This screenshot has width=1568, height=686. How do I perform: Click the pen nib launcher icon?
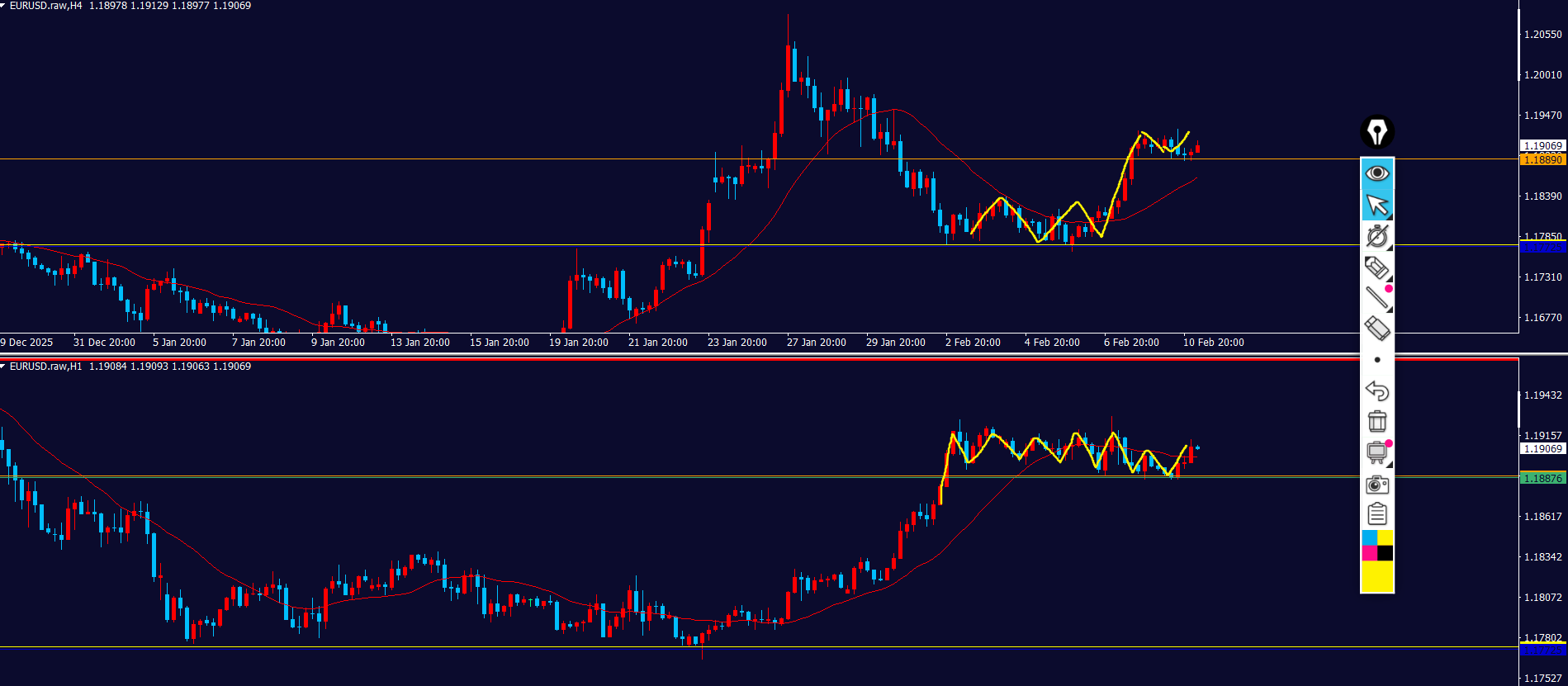pos(1376,132)
